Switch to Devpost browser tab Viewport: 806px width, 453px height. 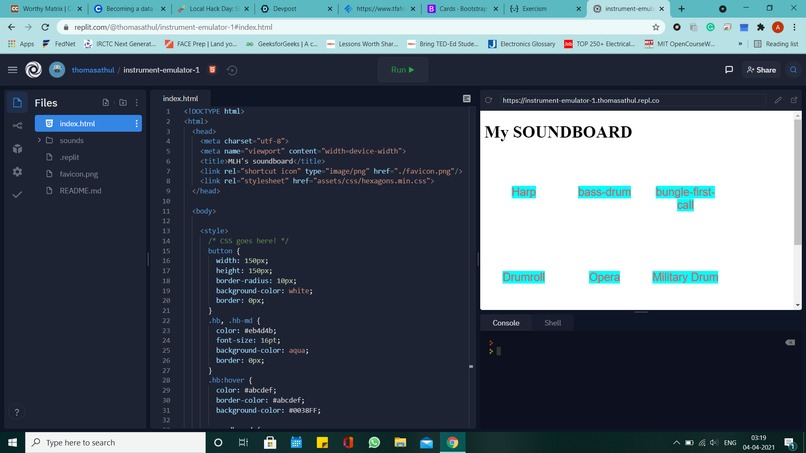pos(298,9)
